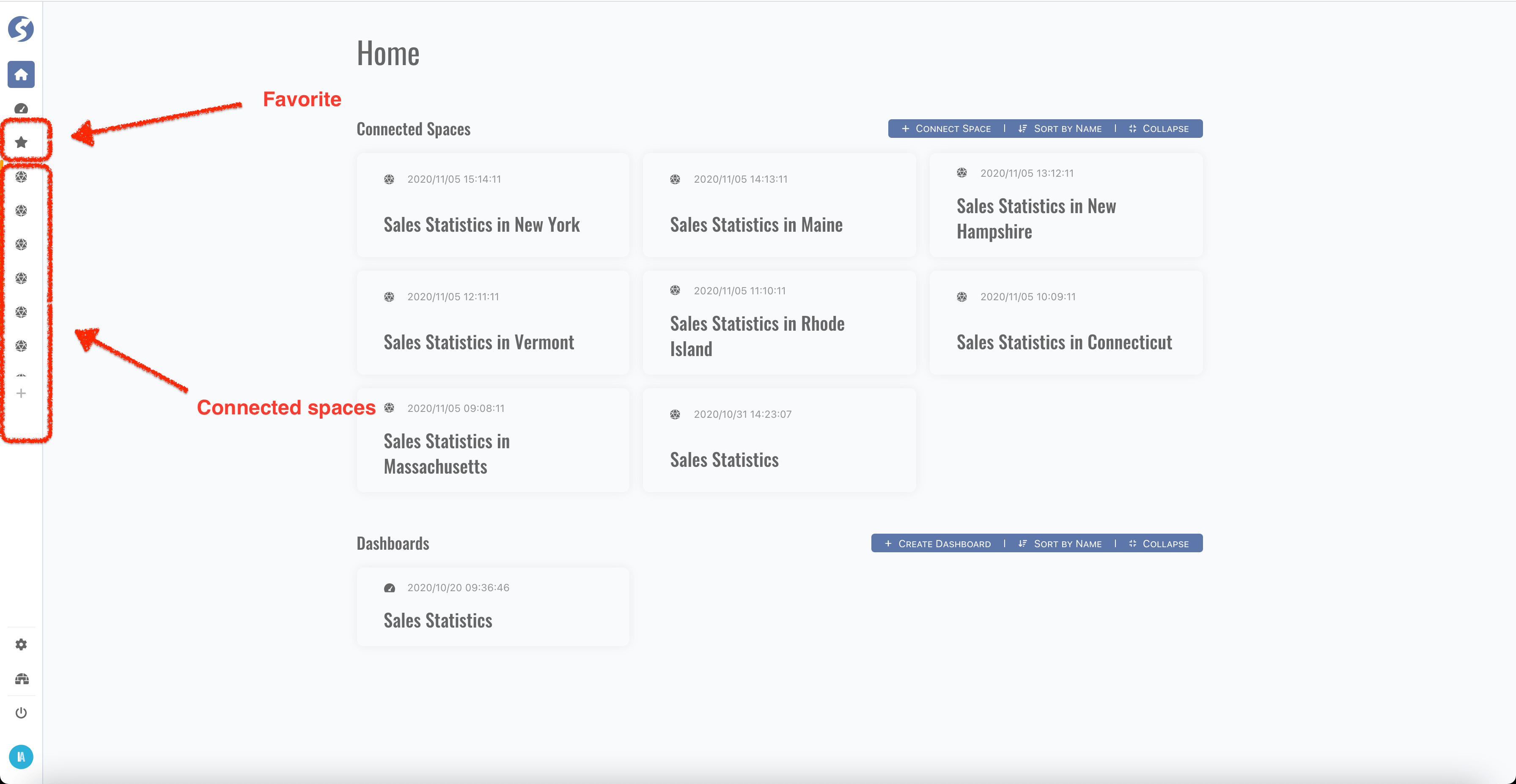Click the space icon on Rhode Island card

point(675,291)
